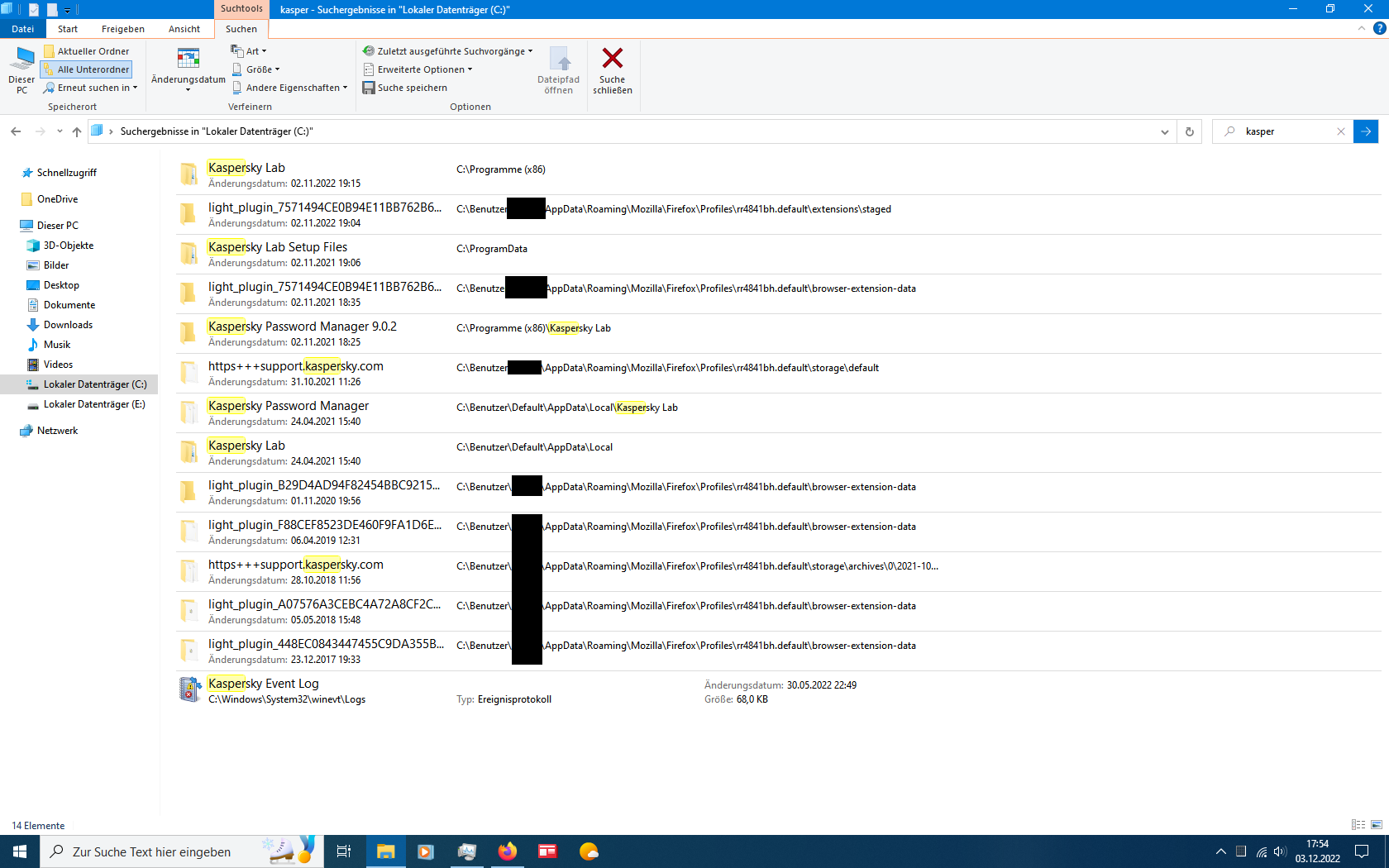
Task: Navigate back using the back arrow
Action: pyautogui.click(x=15, y=131)
